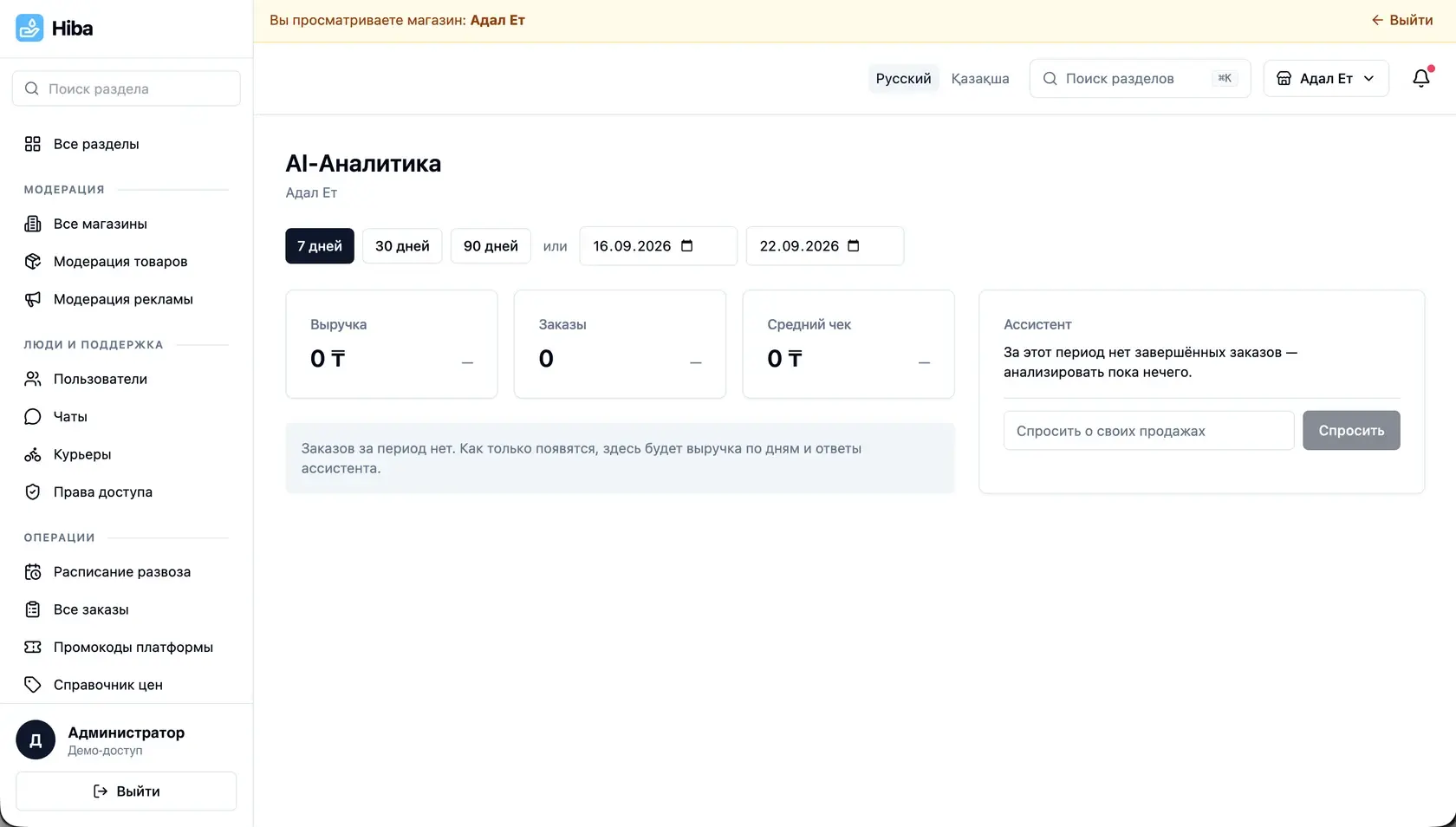The width and height of the screenshot is (1456, 827).
Task: Click the МОДЕРАЦИЯ section label
Action: [x=64, y=189]
